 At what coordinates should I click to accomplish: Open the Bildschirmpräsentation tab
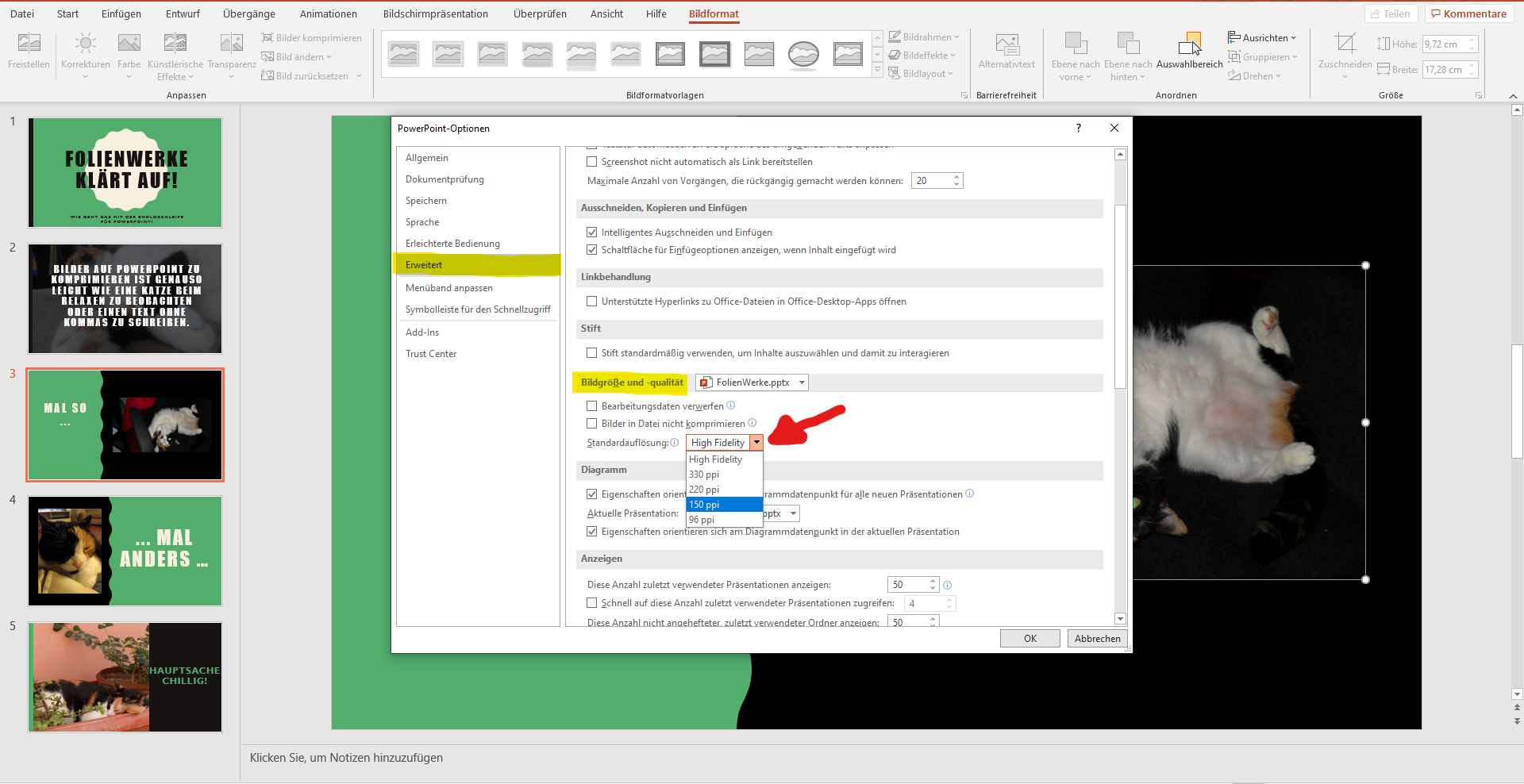point(436,13)
